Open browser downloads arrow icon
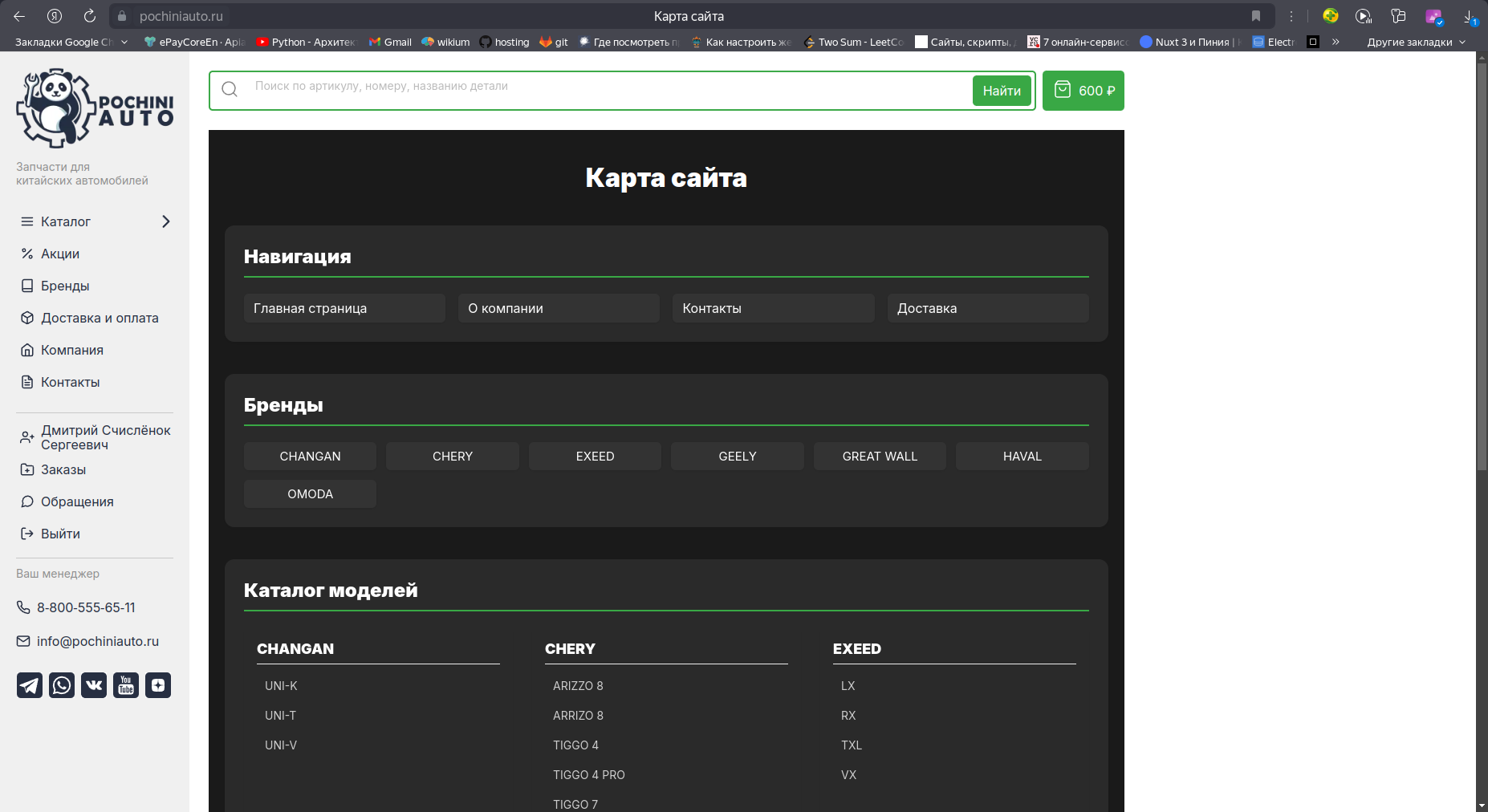The width and height of the screenshot is (1488, 812). [1470, 16]
